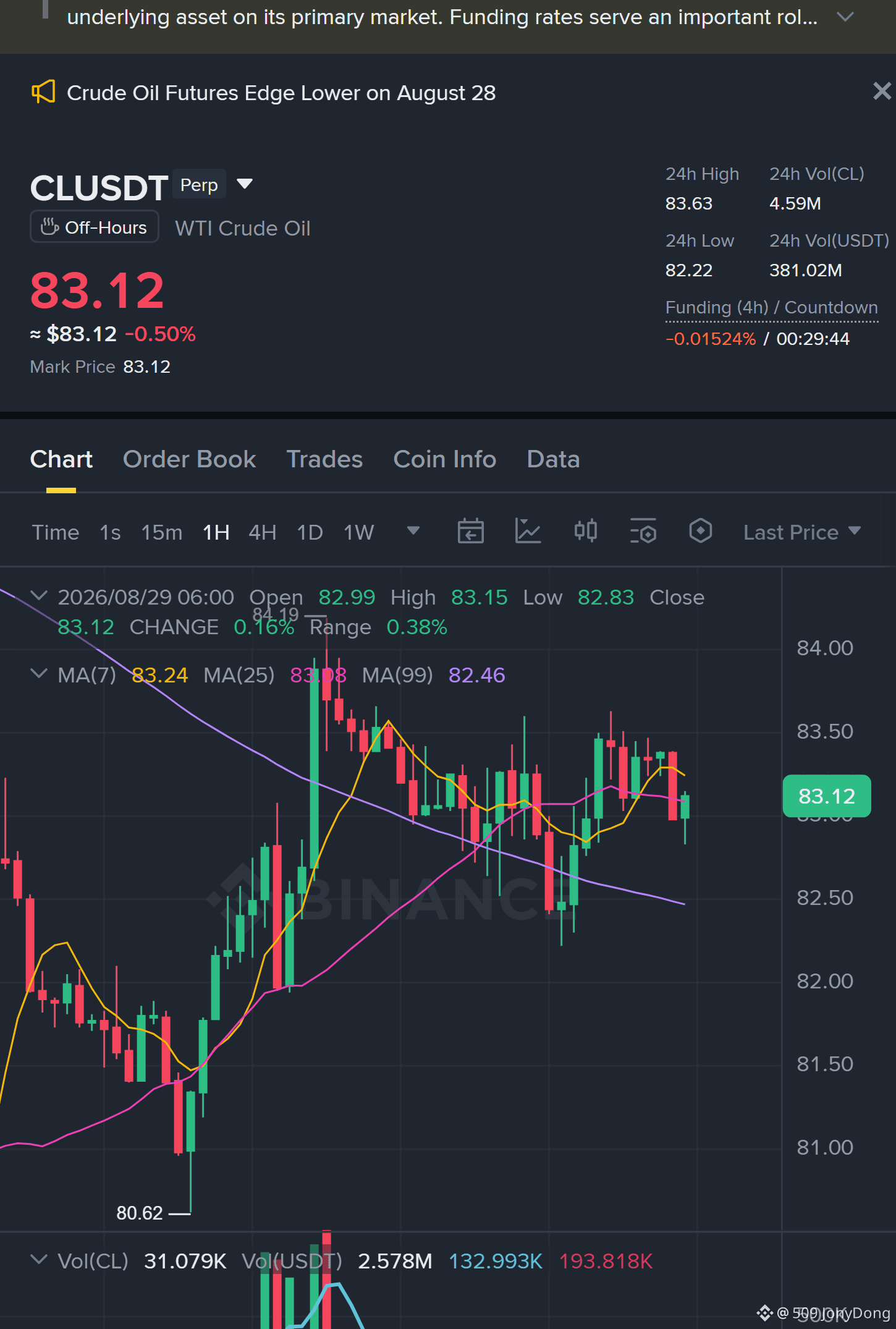Open the additional timeframes dropdown arrow

[413, 530]
